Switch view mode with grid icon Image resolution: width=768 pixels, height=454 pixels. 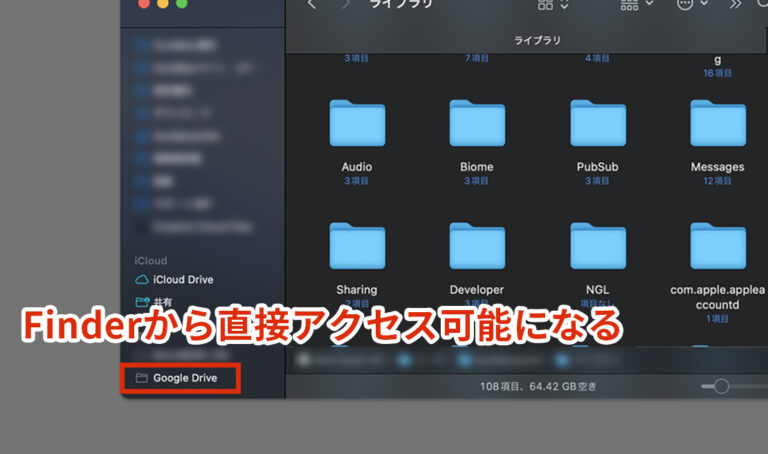coord(552,4)
